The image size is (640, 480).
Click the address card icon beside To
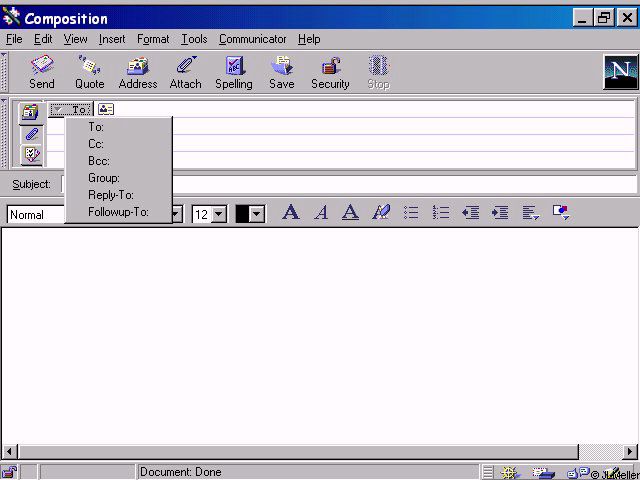[106, 109]
